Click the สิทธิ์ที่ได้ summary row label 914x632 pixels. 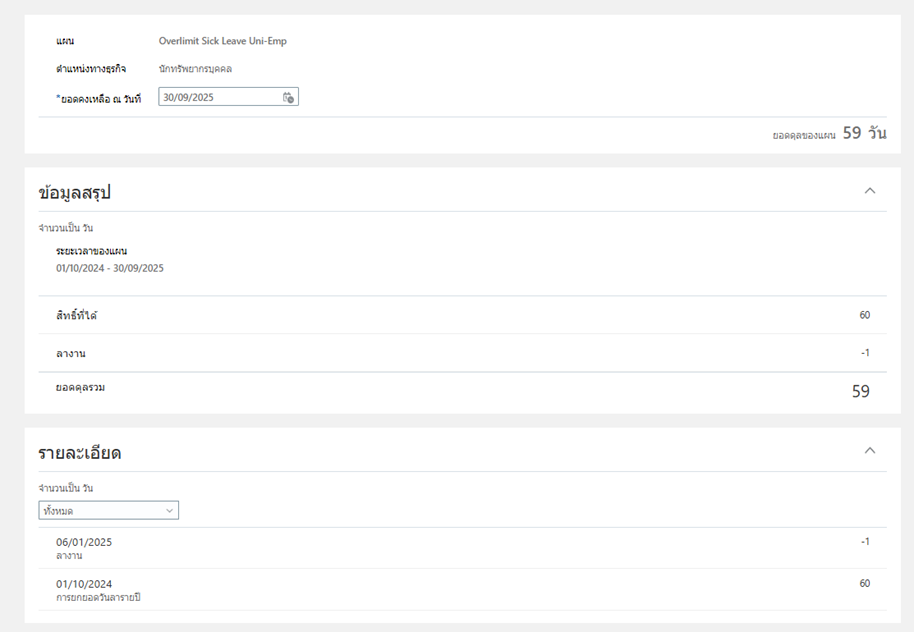77,316
